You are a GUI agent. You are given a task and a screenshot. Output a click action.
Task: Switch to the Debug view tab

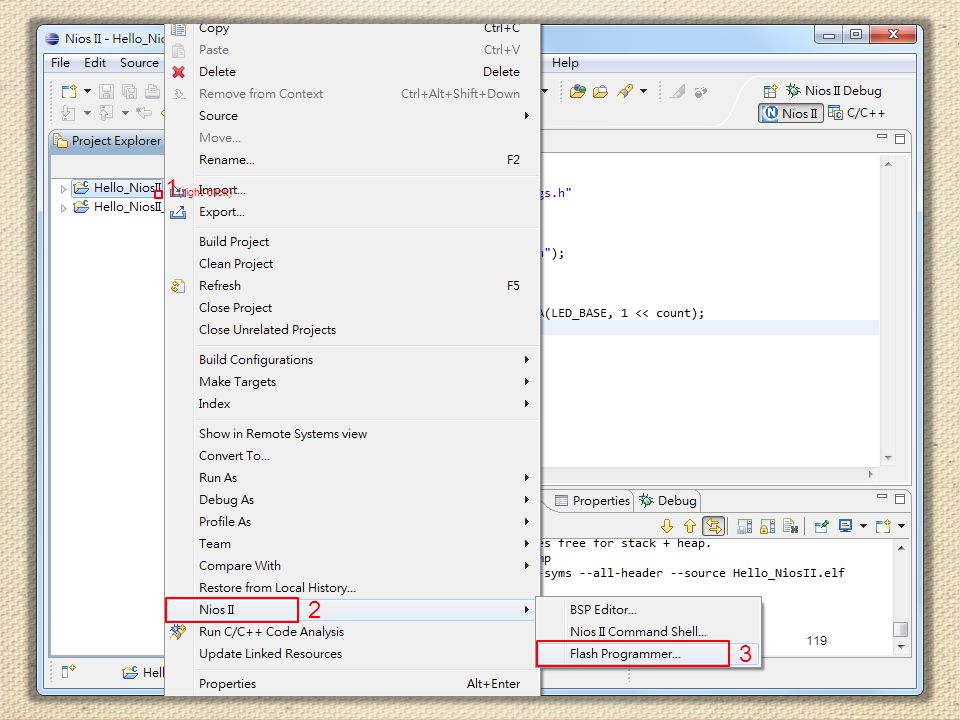(x=668, y=501)
